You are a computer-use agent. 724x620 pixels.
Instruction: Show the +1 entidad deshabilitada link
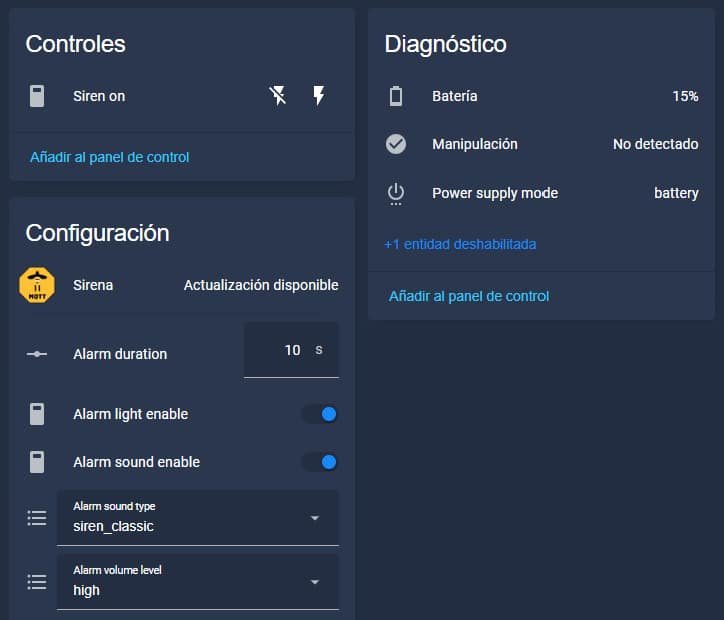tap(460, 244)
